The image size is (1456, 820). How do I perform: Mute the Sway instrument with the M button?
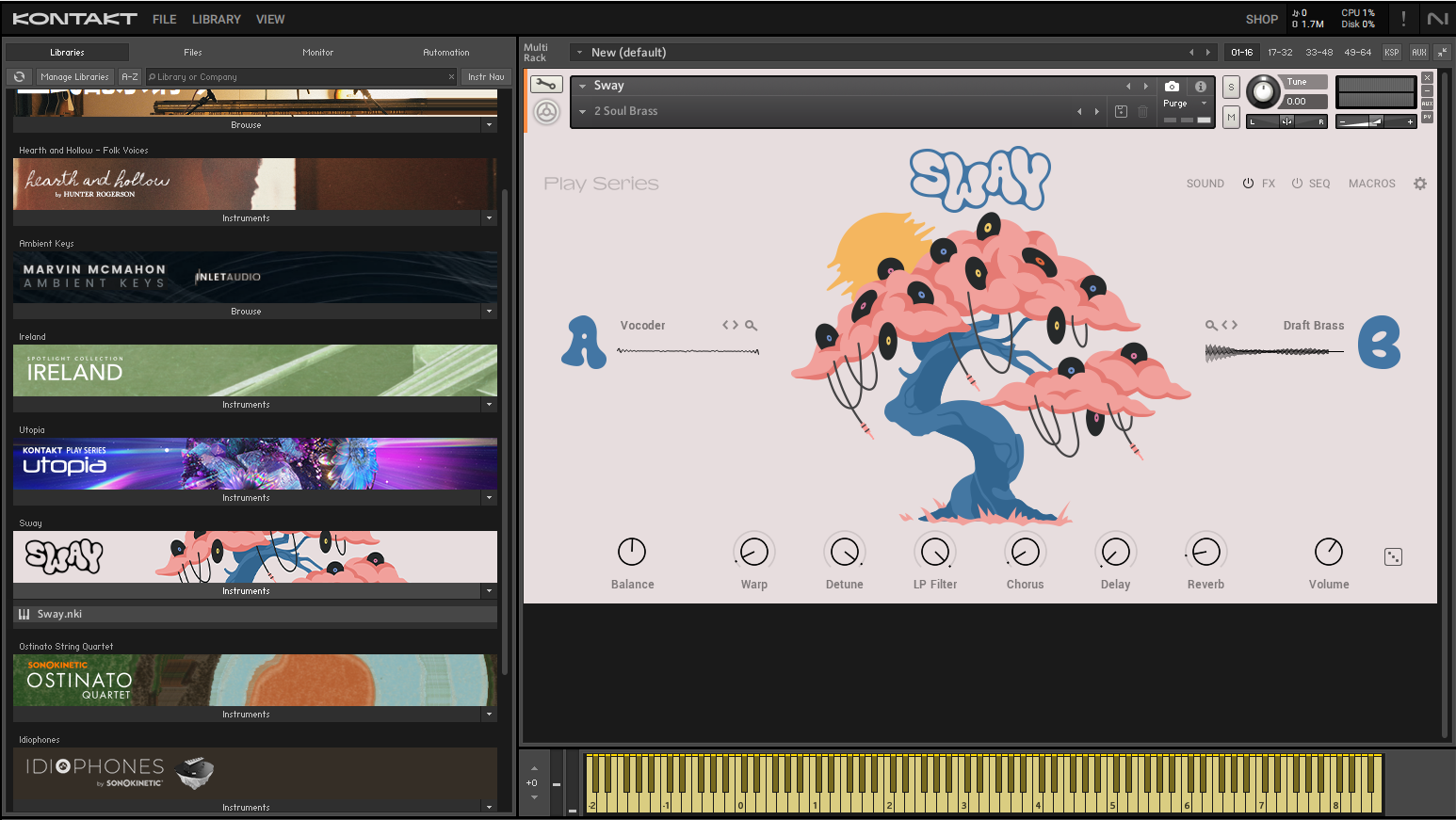point(1231,118)
